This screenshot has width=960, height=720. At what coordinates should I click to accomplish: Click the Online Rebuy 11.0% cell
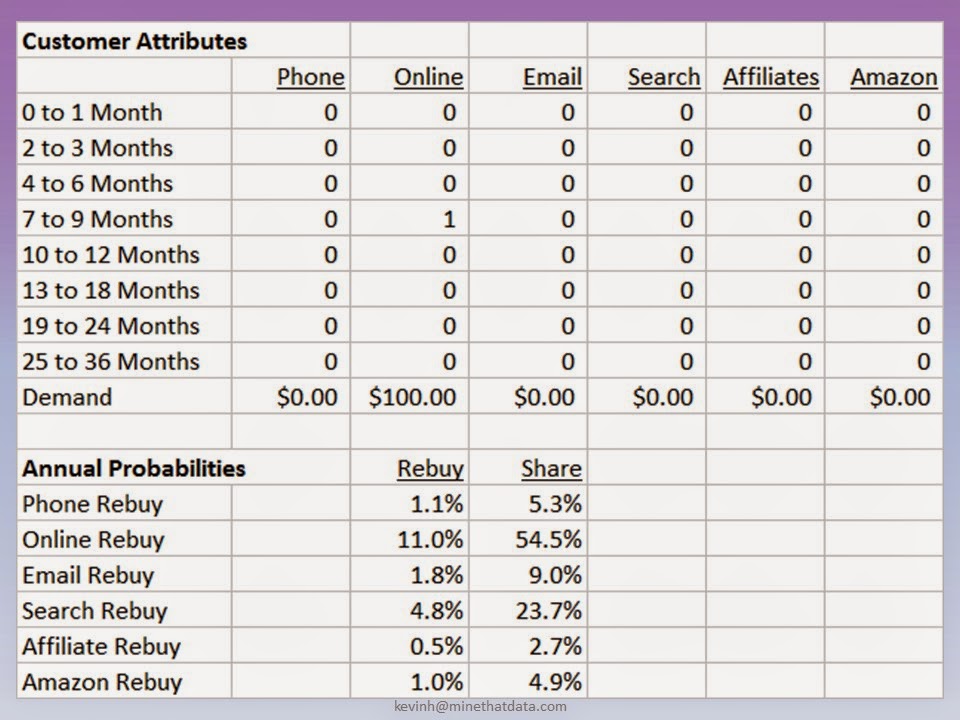(410, 539)
